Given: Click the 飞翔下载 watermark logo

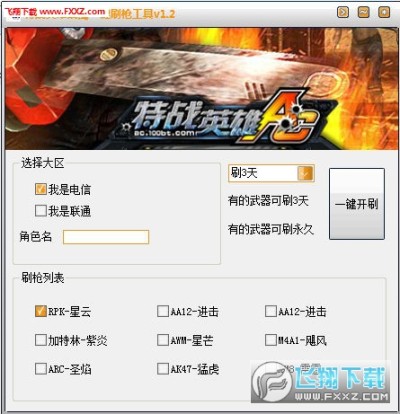Looking at the screenshot, I should click(x=320, y=382).
